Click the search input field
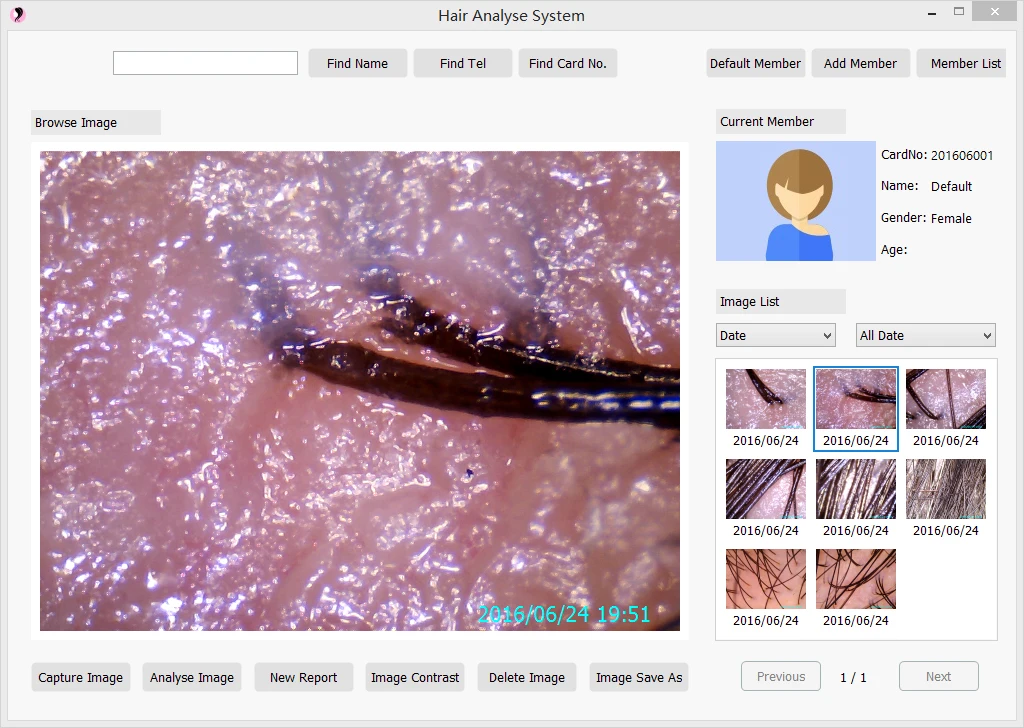1024x728 pixels. tap(205, 62)
